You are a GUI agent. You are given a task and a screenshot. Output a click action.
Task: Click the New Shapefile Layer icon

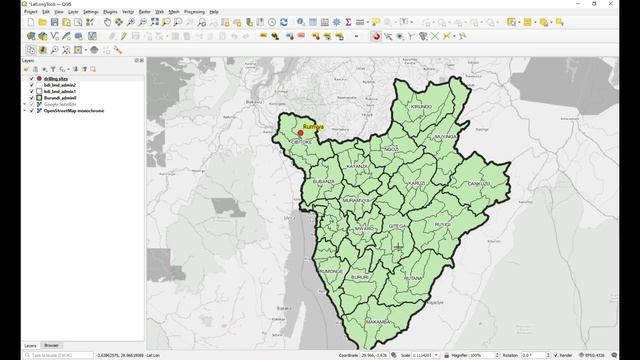point(54,36)
